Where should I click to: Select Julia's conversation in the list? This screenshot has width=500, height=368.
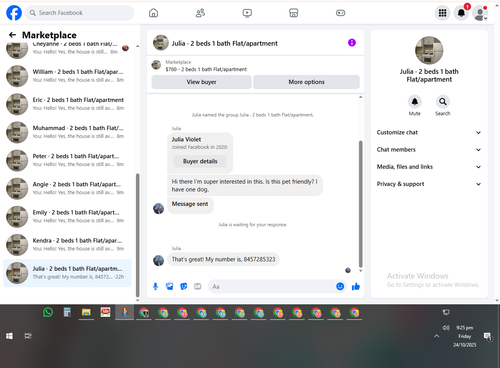(x=67, y=273)
